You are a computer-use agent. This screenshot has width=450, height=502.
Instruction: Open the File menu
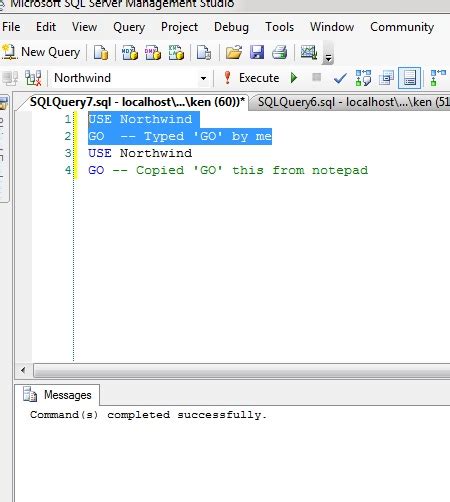11,27
